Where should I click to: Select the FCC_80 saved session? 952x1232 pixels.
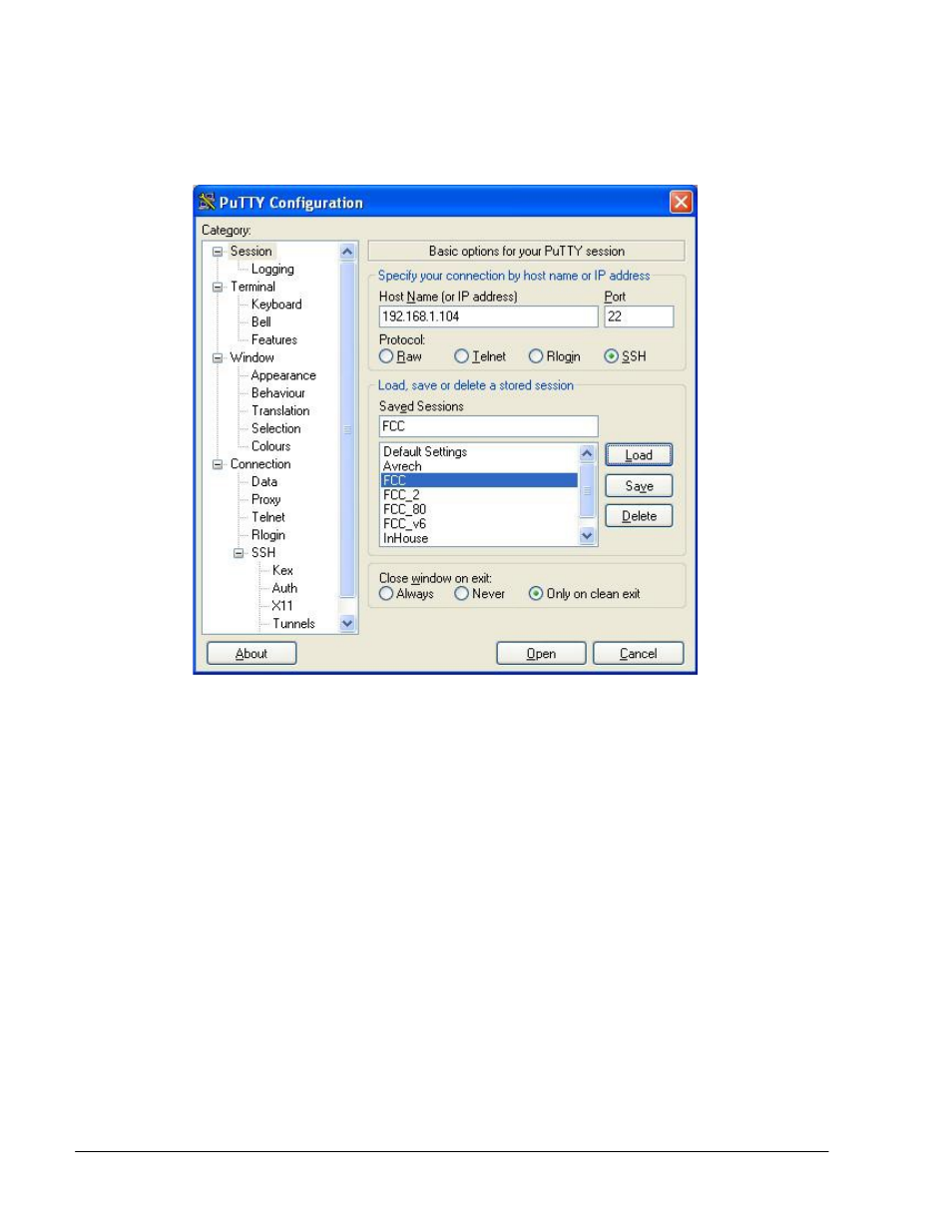click(479, 509)
